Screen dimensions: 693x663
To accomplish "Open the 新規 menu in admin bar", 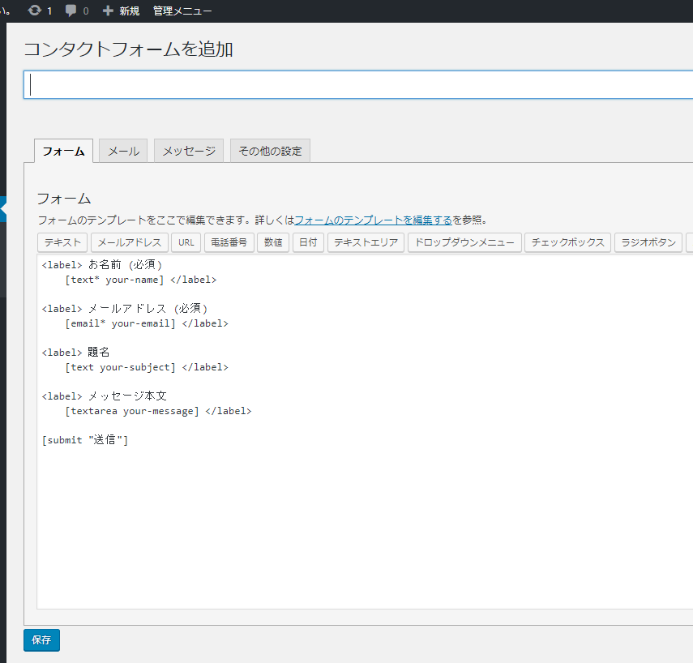I will click(x=129, y=11).
